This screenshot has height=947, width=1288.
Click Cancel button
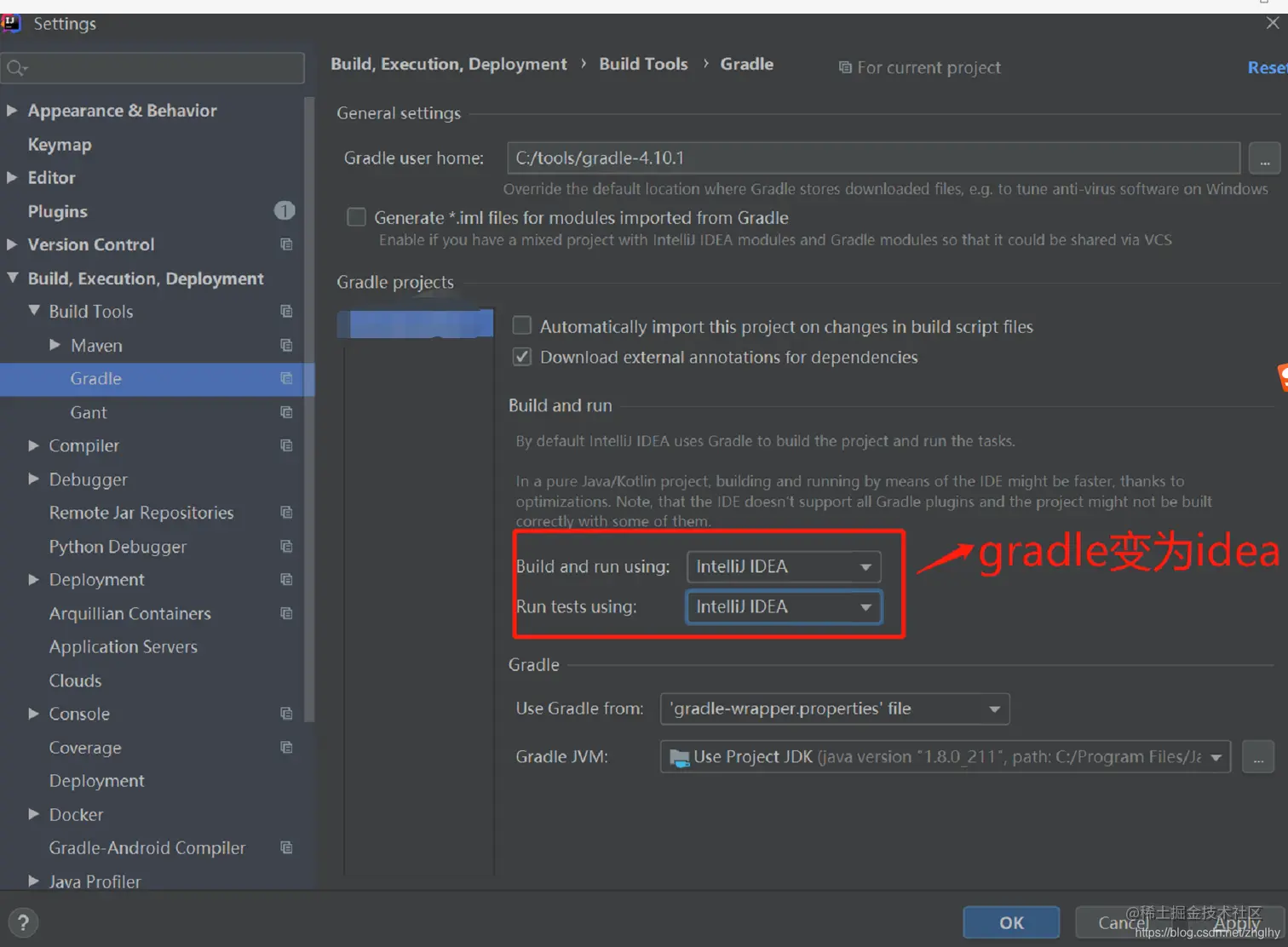pos(1124,922)
